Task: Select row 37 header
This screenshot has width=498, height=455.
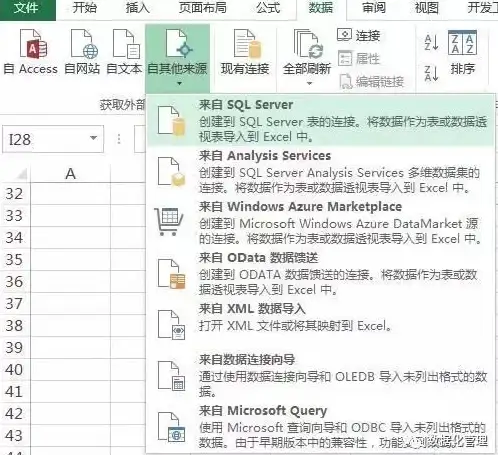Action: click(x=15, y=304)
